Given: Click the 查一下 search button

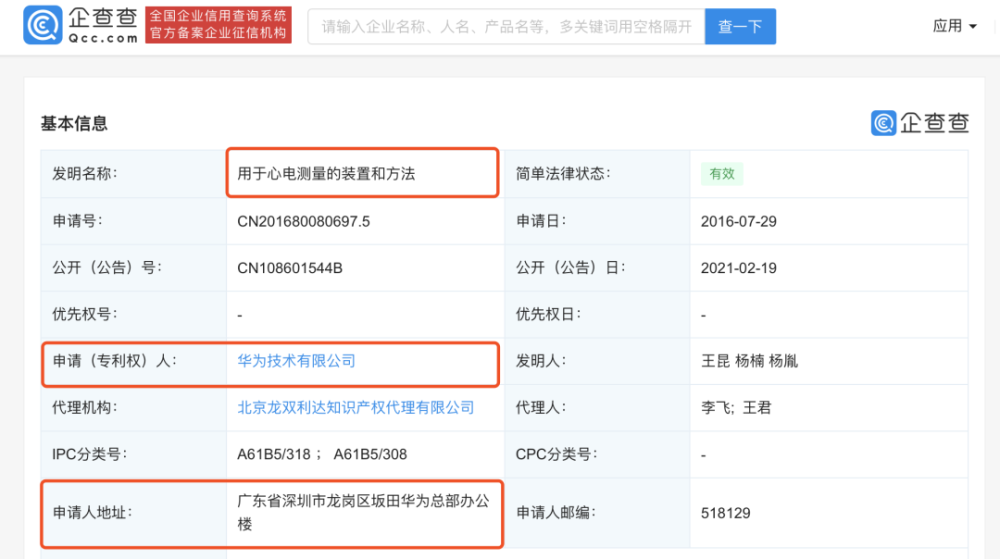Looking at the screenshot, I should [x=740, y=26].
